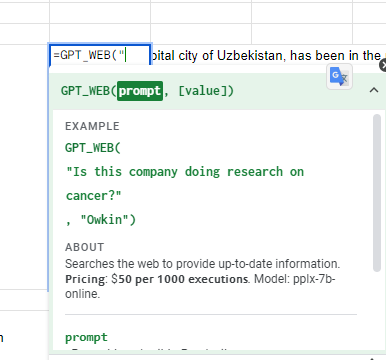Select the empty cell directly above formula cell
This screenshot has width=386, height=360.
coord(100,34)
